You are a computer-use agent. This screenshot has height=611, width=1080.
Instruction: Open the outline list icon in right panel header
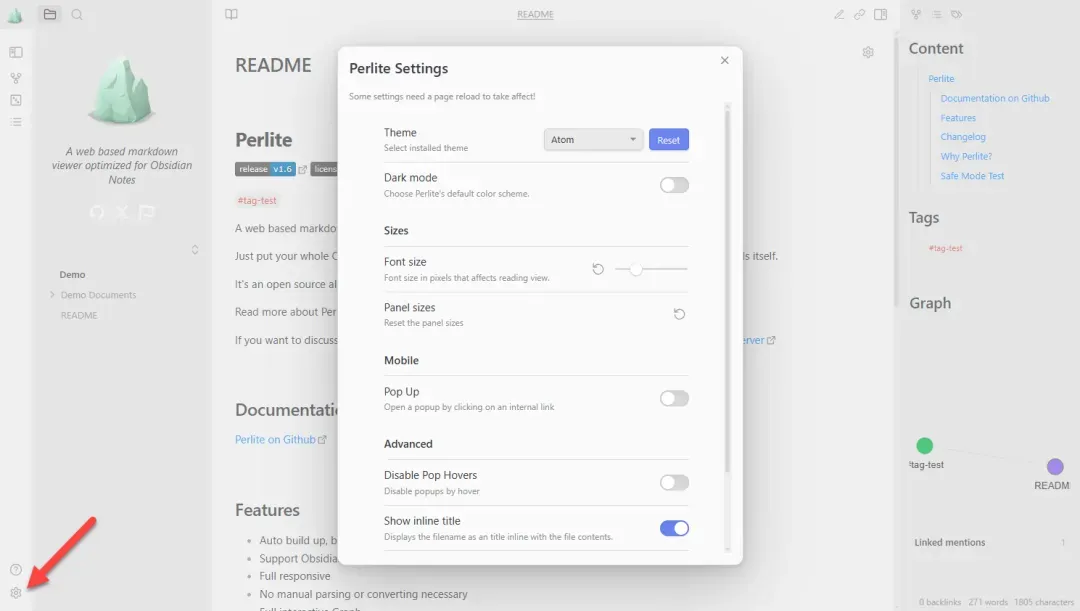(x=937, y=14)
